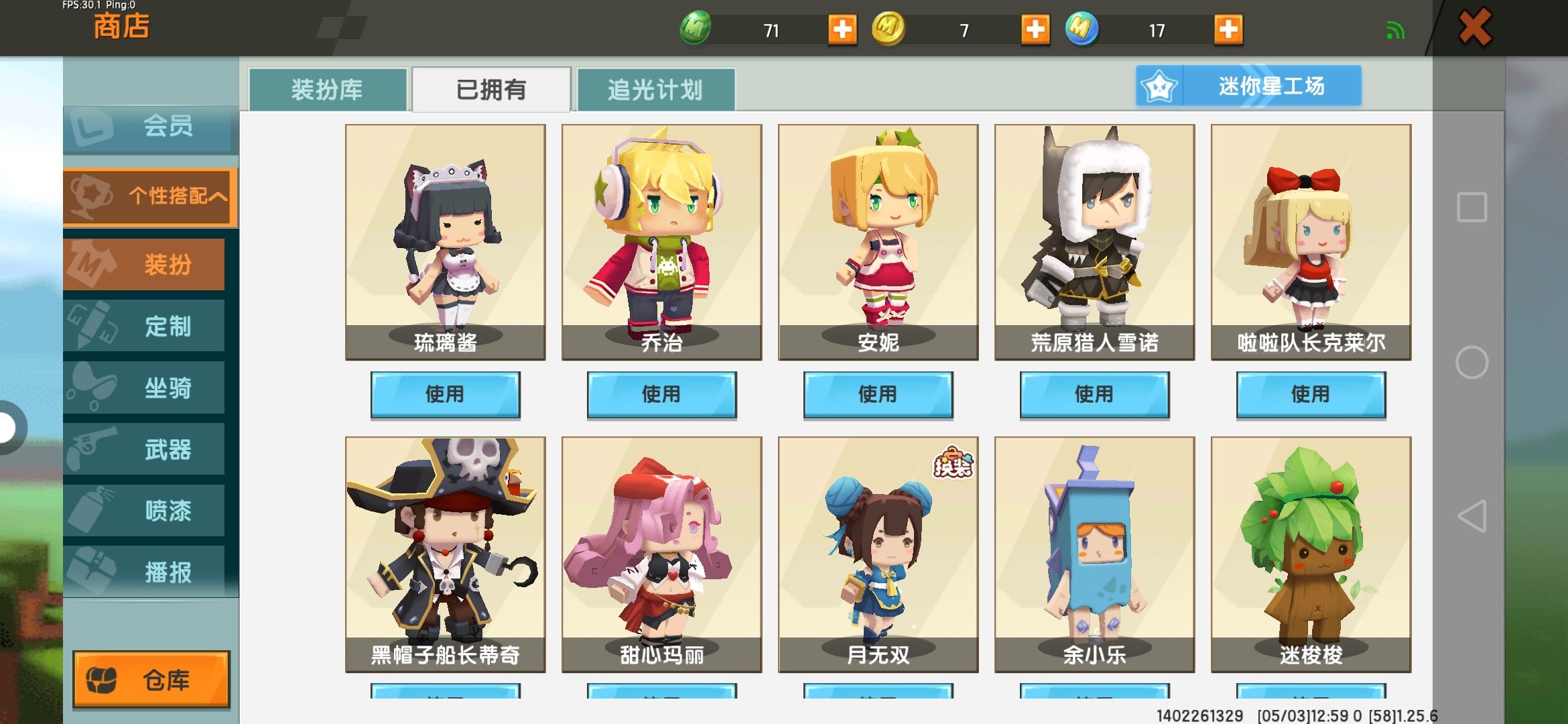This screenshot has width=1568, height=724.
Task: Open the 仓库 warehouse chest button
Action: (x=151, y=680)
